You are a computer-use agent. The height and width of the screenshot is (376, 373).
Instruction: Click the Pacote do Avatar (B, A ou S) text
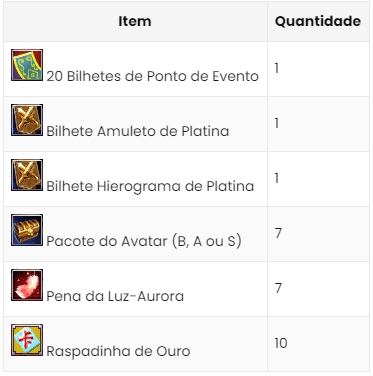pyautogui.click(x=144, y=241)
